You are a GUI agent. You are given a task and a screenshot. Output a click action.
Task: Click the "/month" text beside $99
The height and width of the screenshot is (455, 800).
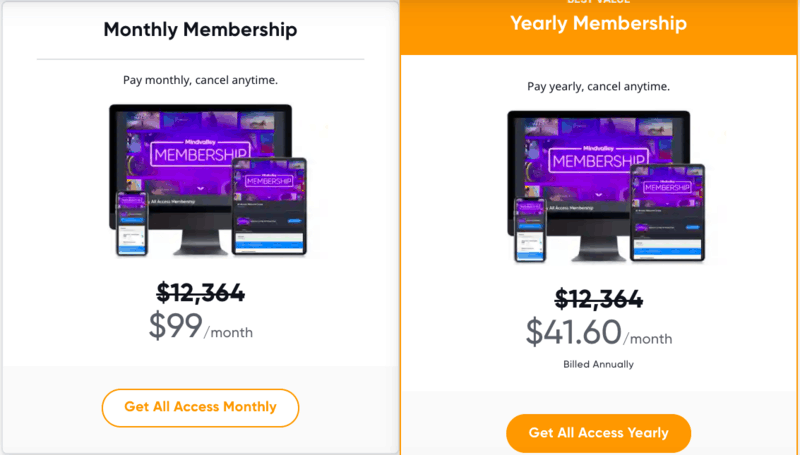[x=229, y=333]
